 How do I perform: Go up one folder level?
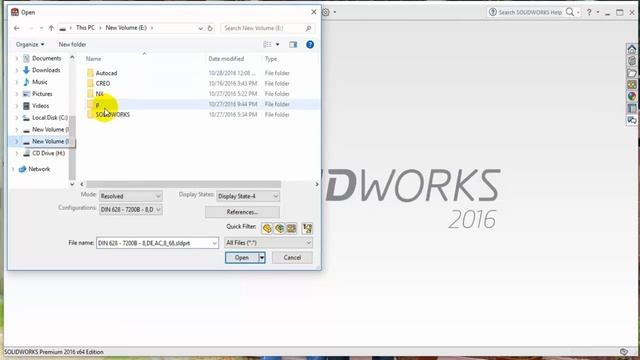tap(51, 28)
